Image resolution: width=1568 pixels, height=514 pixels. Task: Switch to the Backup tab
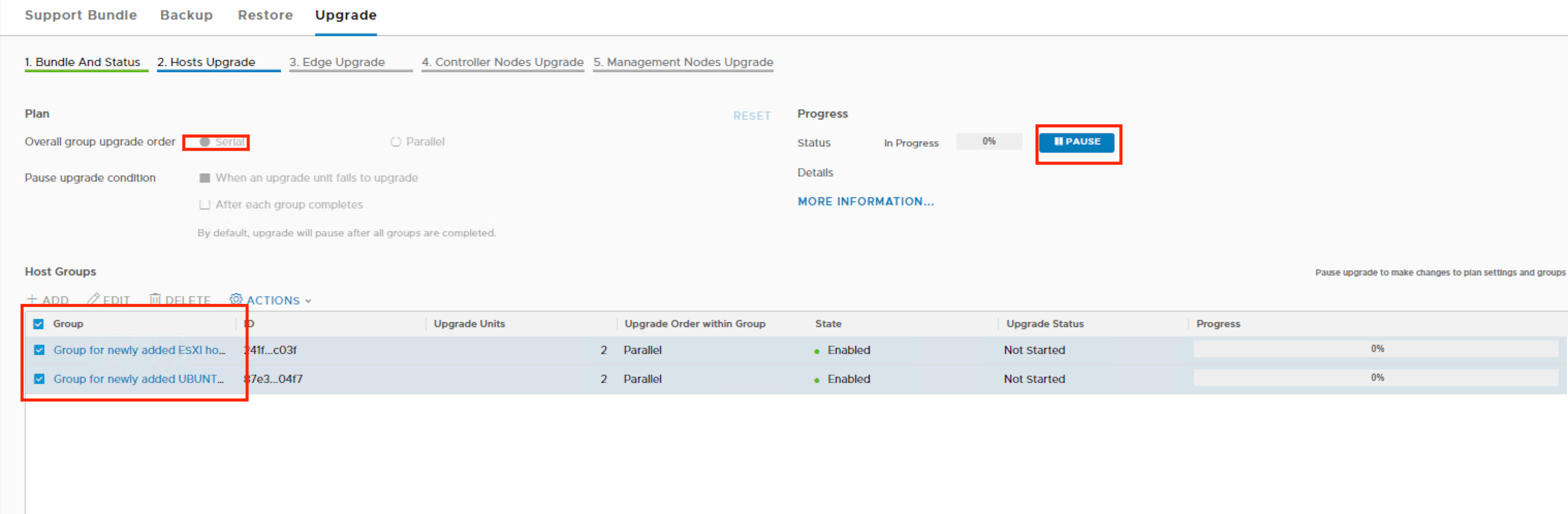point(186,15)
